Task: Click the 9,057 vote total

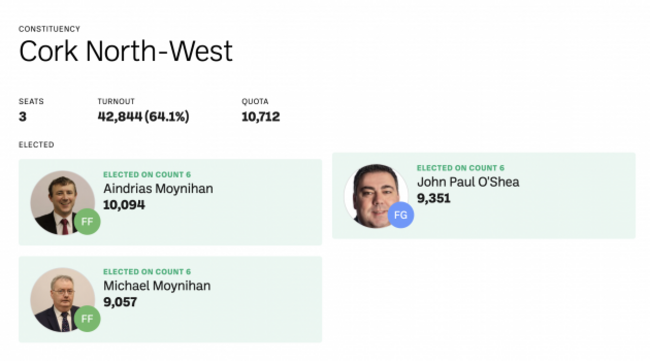Action: click(120, 302)
